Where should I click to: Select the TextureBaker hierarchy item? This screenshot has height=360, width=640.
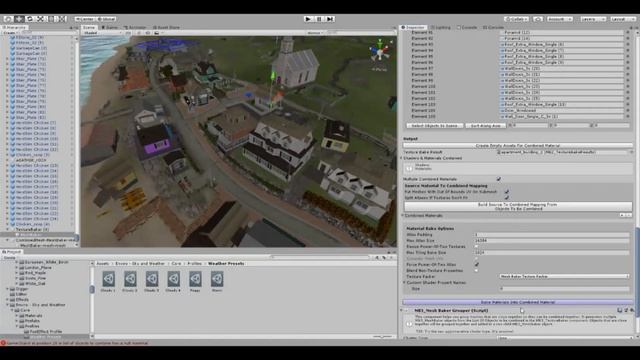pos(32,229)
